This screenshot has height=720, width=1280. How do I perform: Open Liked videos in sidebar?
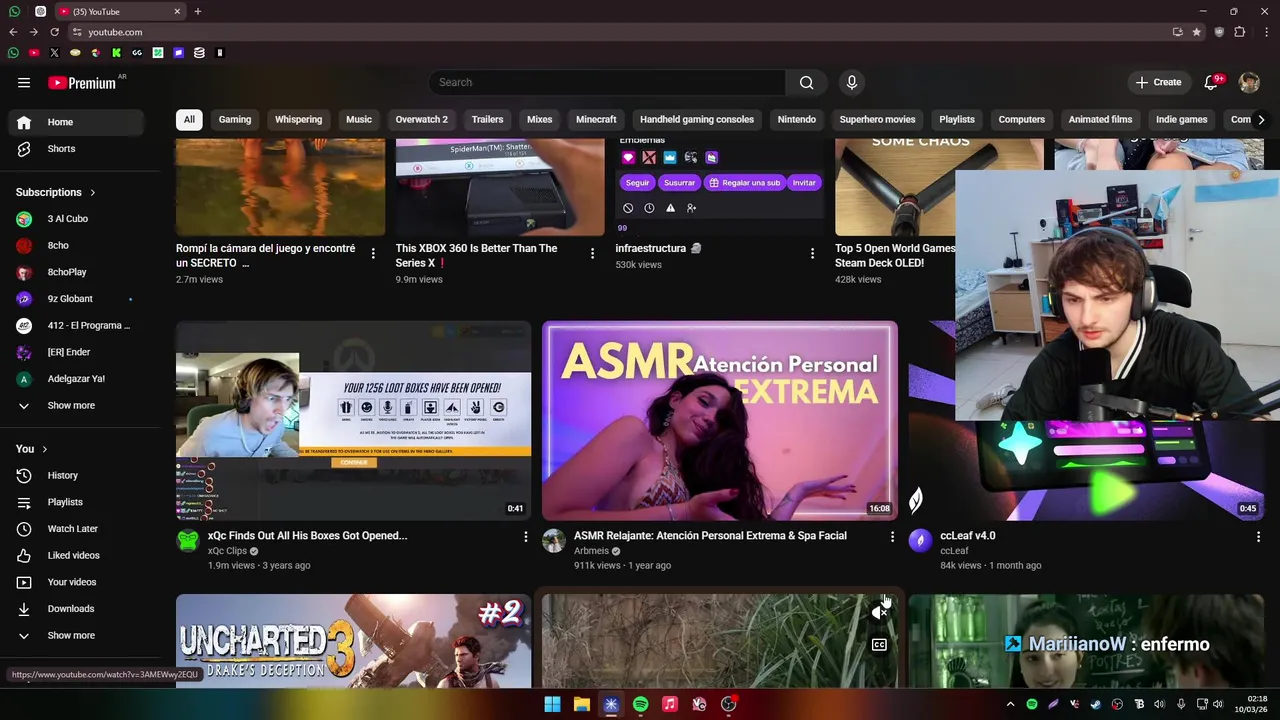[x=78, y=555]
